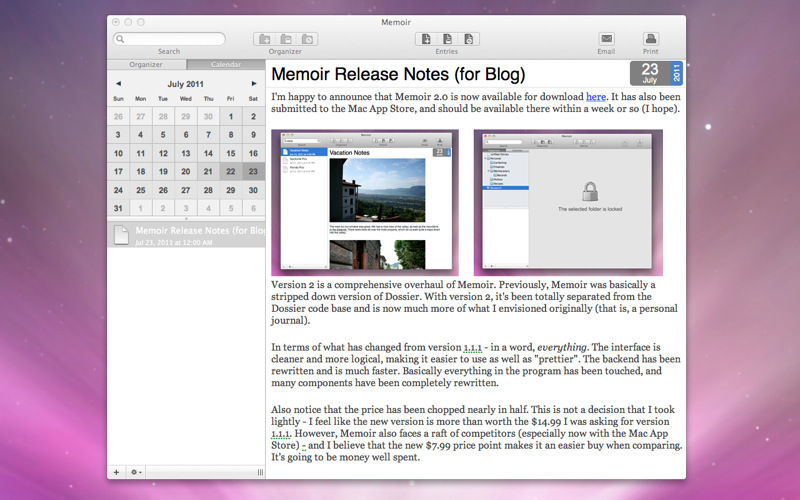This screenshot has width=800, height=500.
Task: Go to previous month arrow
Action: pos(118,84)
